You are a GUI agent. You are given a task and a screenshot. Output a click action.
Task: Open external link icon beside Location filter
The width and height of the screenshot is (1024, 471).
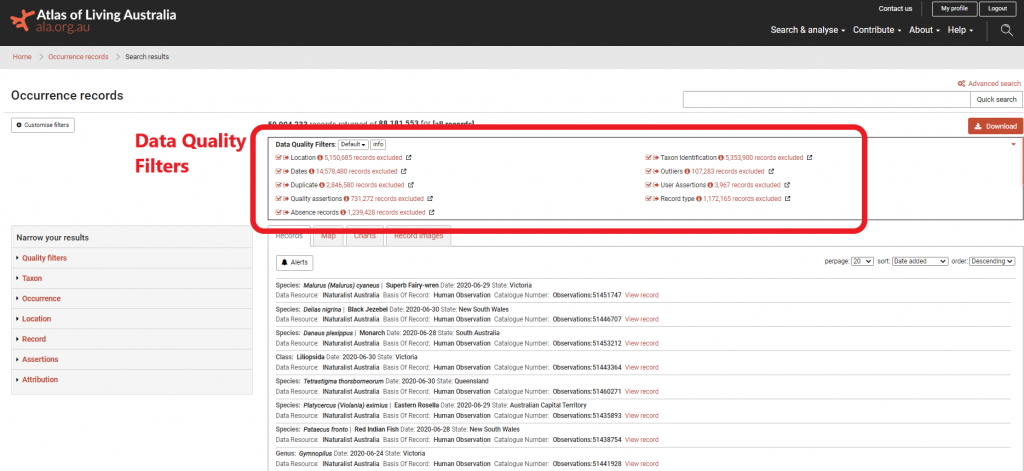(x=408, y=158)
